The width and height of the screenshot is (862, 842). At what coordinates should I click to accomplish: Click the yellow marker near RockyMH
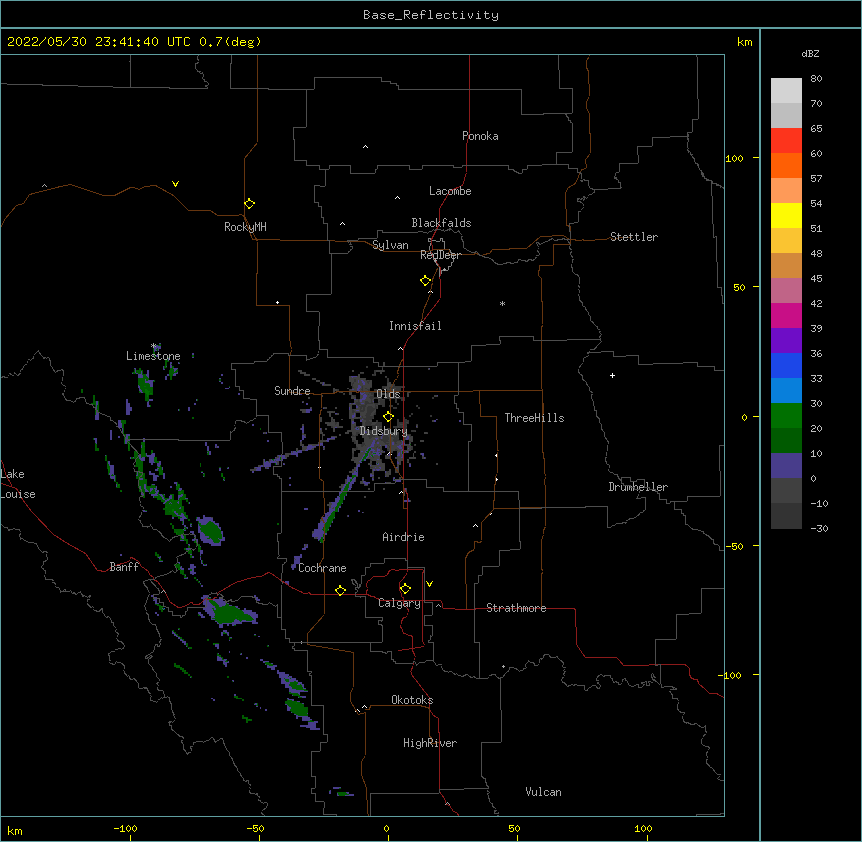coord(249,204)
